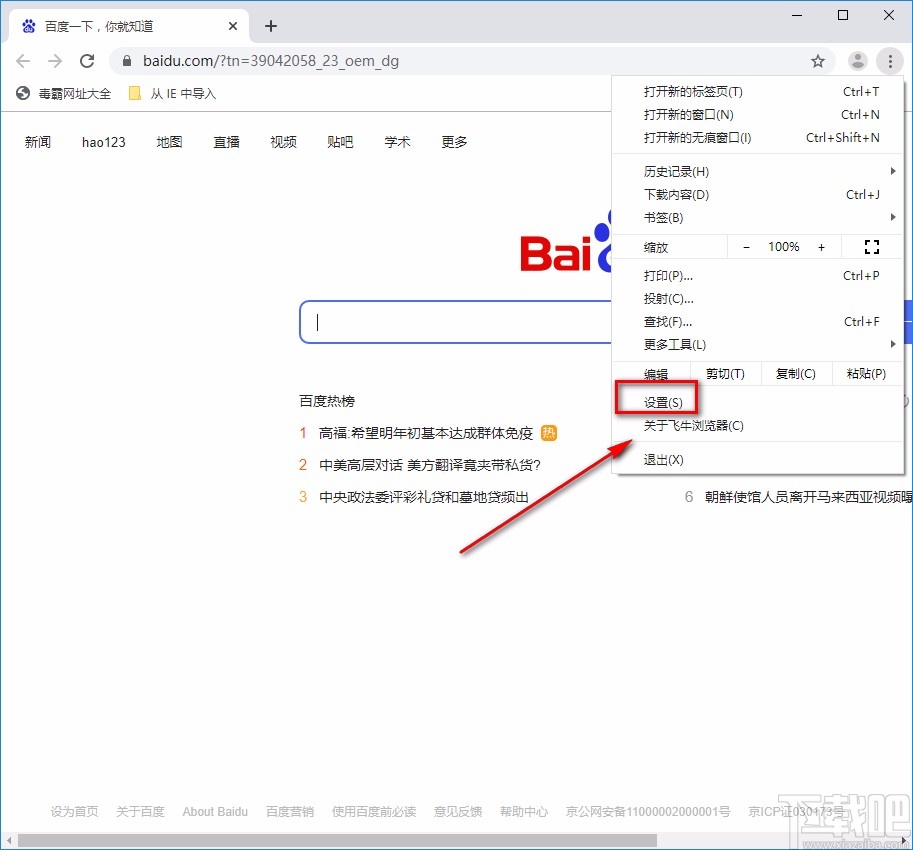The height and width of the screenshot is (850, 913).
Task: Open the 意见反馈 footer link
Action: click(457, 811)
